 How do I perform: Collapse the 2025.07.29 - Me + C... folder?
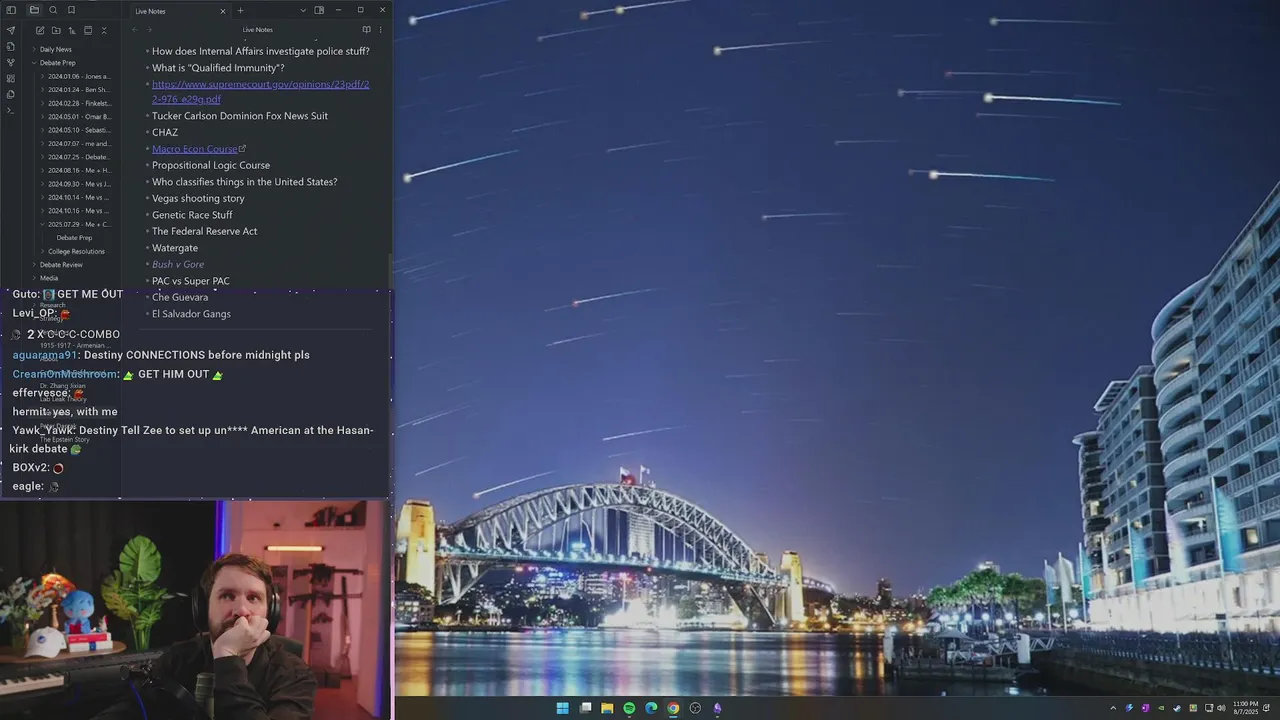click(x=78, y=224)
